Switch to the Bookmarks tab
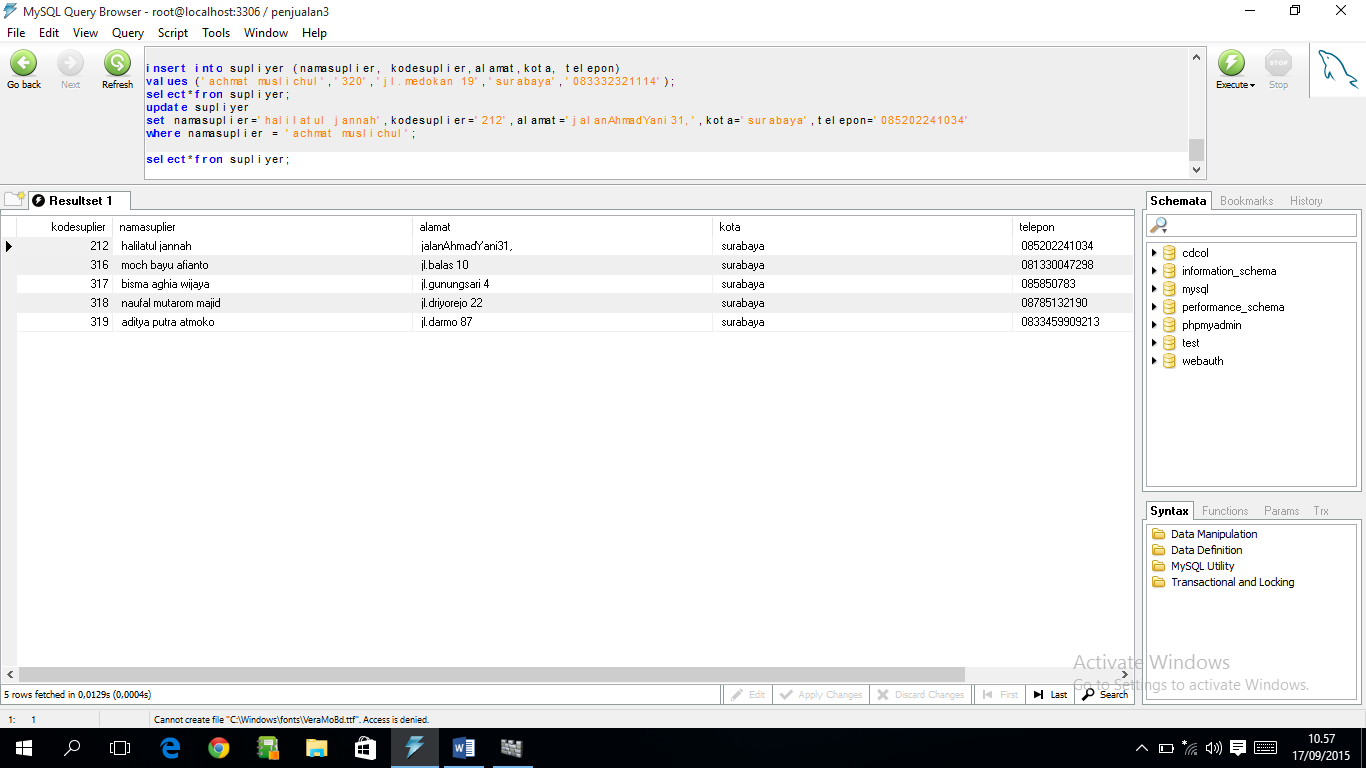Image resolution: width=1366 pixels, height=768 pixels. 1247,201
